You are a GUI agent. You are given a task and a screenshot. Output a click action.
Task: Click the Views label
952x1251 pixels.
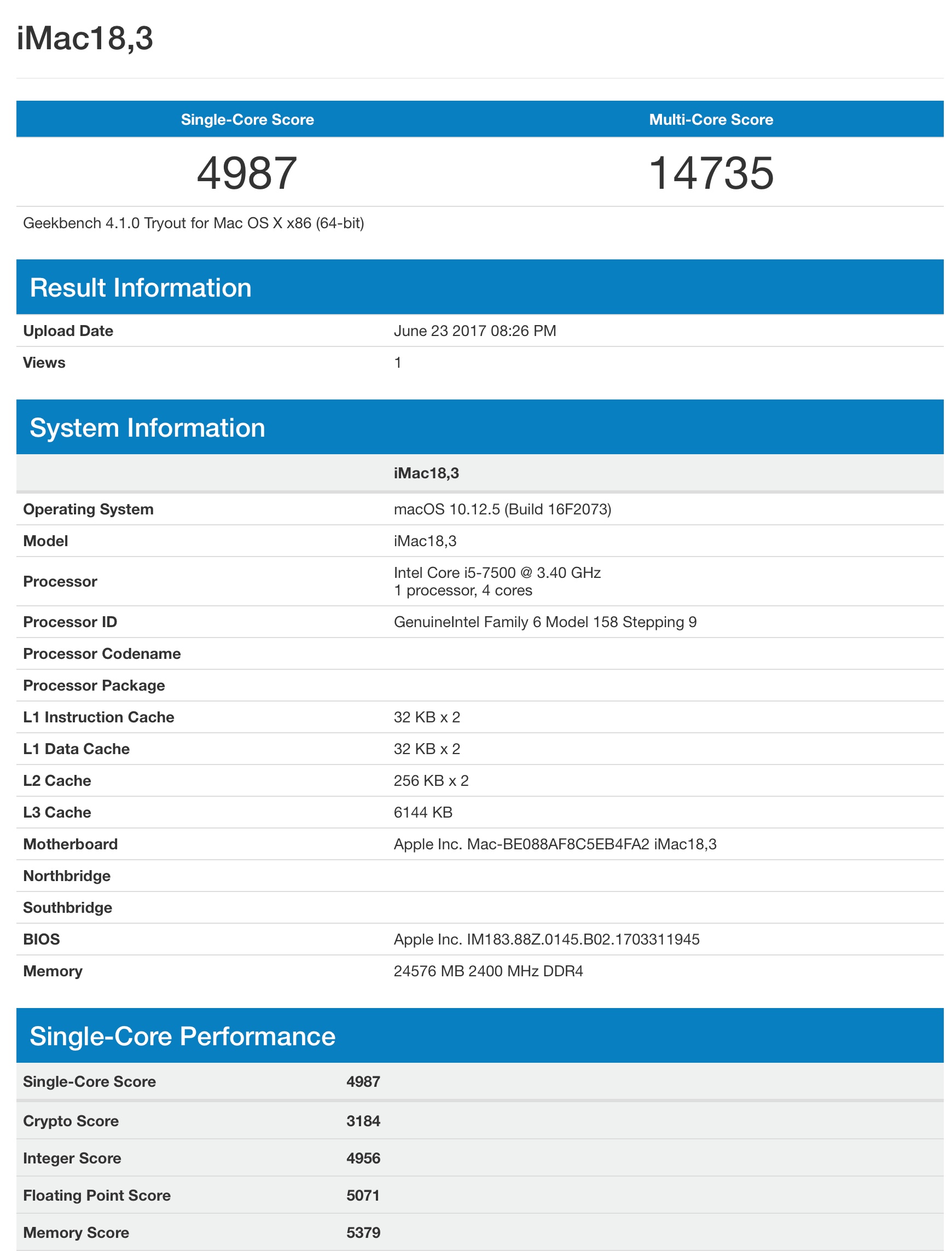44,363
